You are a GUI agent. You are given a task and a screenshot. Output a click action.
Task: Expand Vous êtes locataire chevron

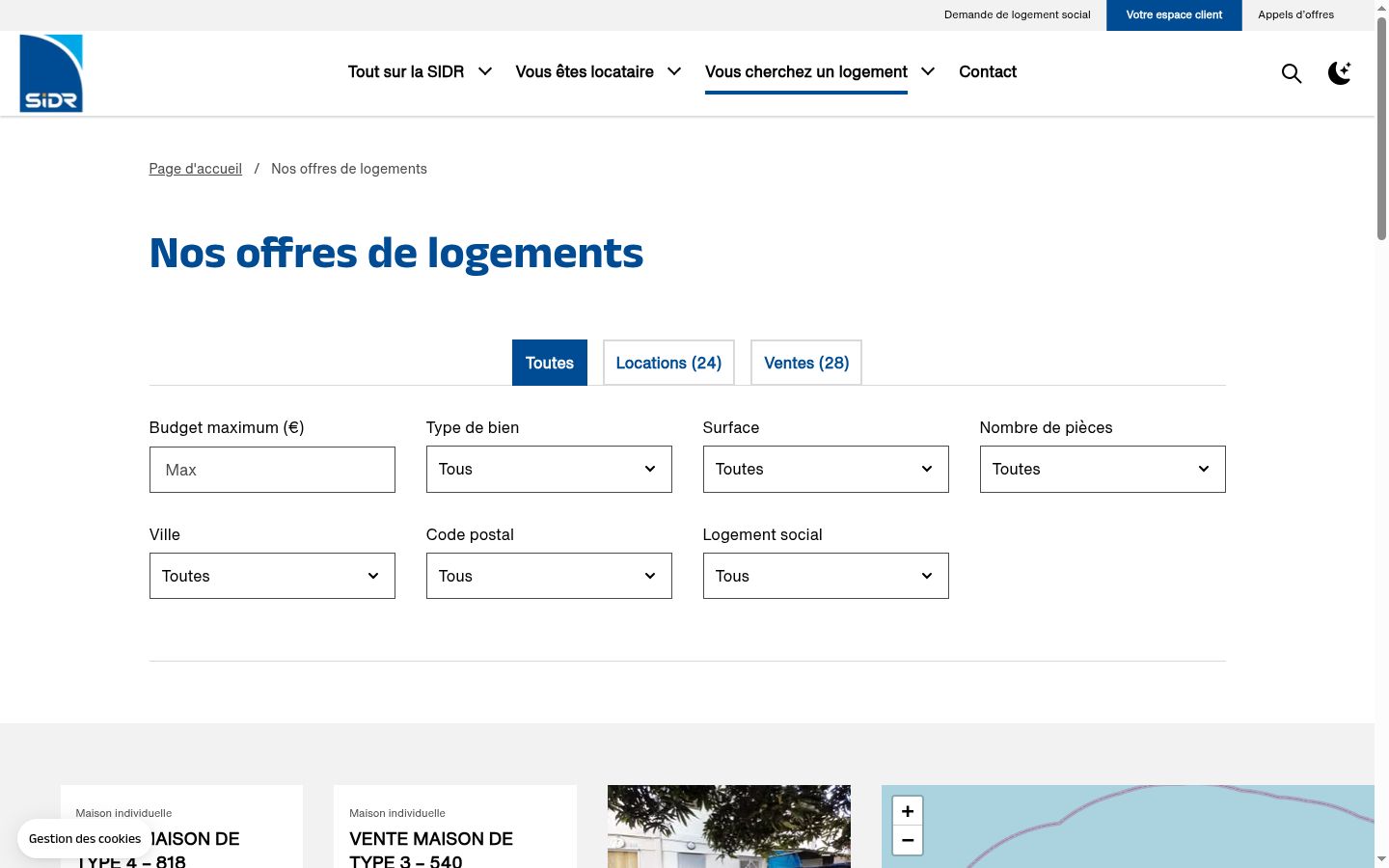click(674, 71)
